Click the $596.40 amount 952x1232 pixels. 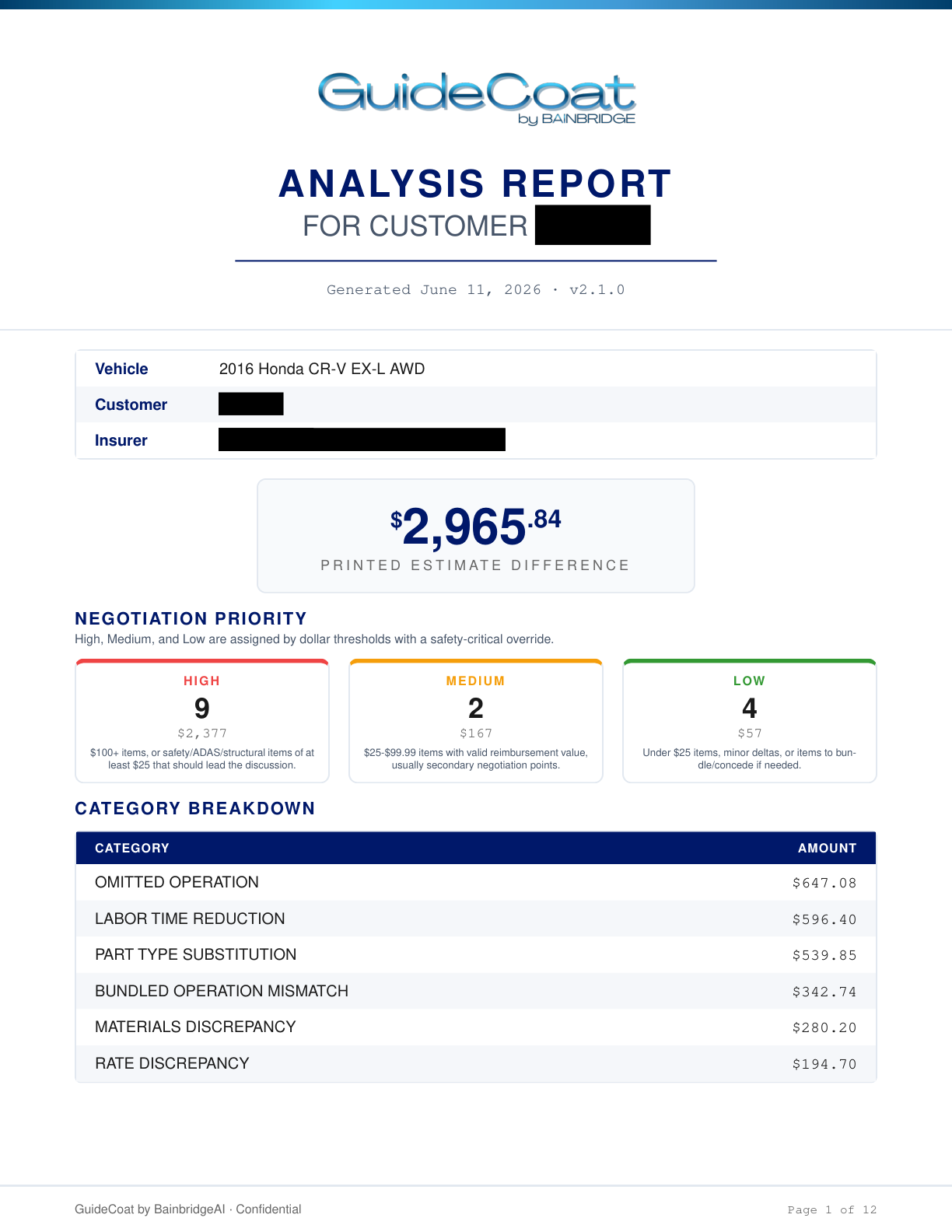(824, 919)
